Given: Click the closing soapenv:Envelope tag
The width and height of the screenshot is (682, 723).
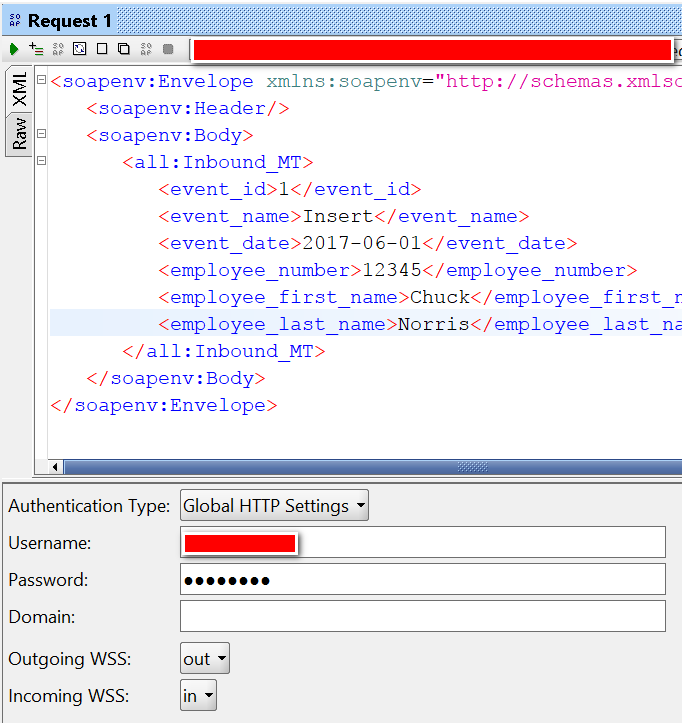Looking at the screenshot, I should tap(164, 405).
